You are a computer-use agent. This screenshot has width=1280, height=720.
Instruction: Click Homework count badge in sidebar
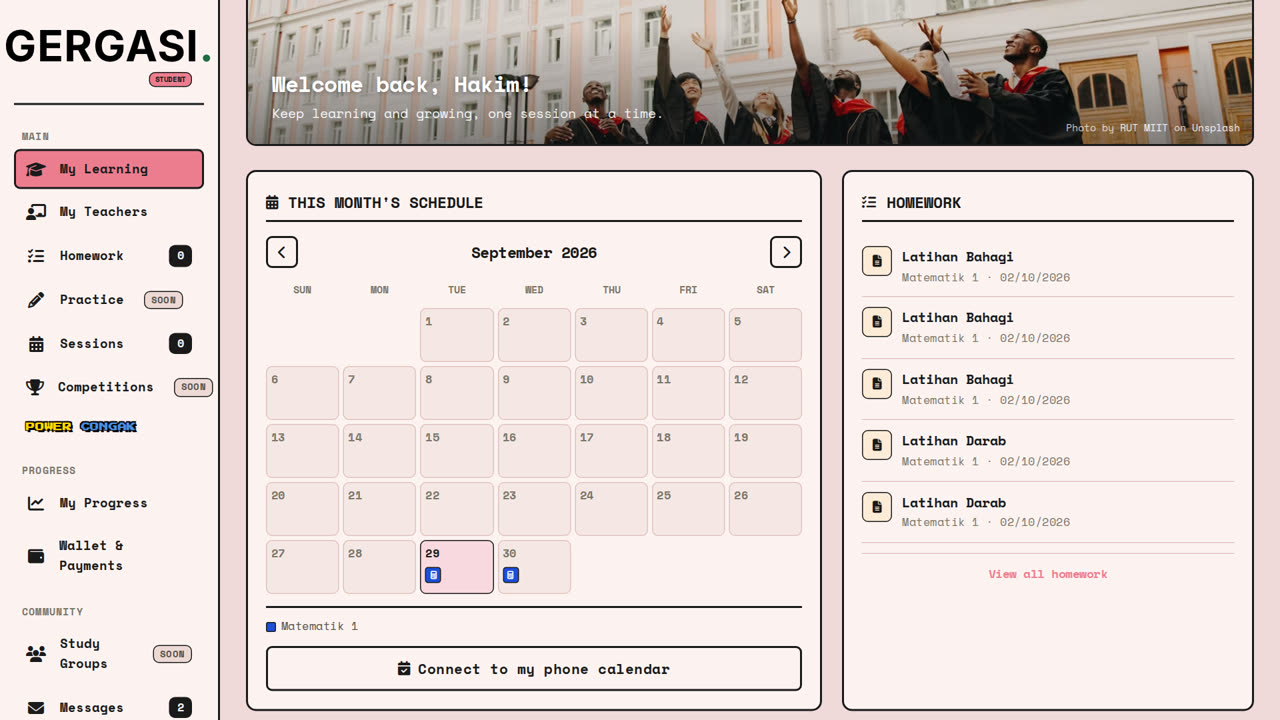coord(180,256)
